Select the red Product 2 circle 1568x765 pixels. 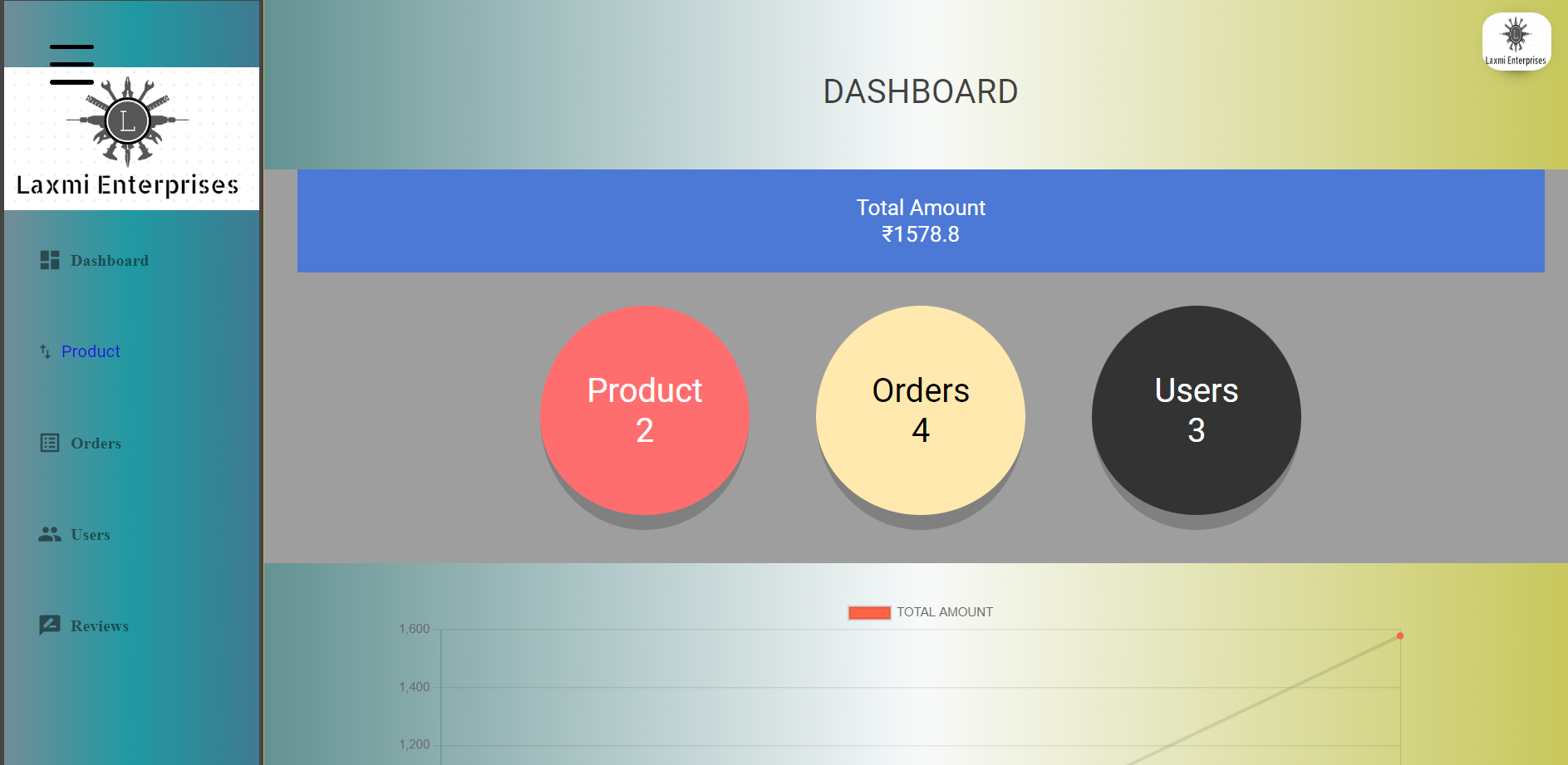645,410
